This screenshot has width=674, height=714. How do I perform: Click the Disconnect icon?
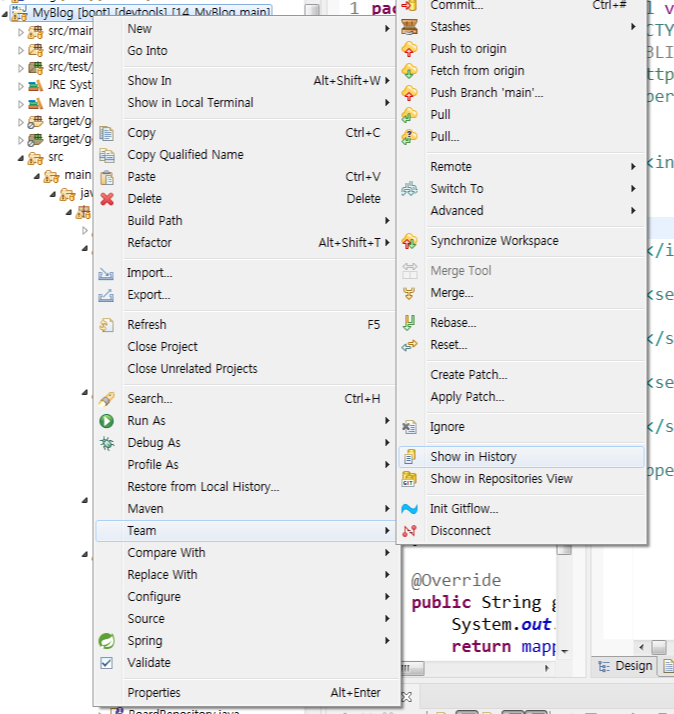coord(409,530)
